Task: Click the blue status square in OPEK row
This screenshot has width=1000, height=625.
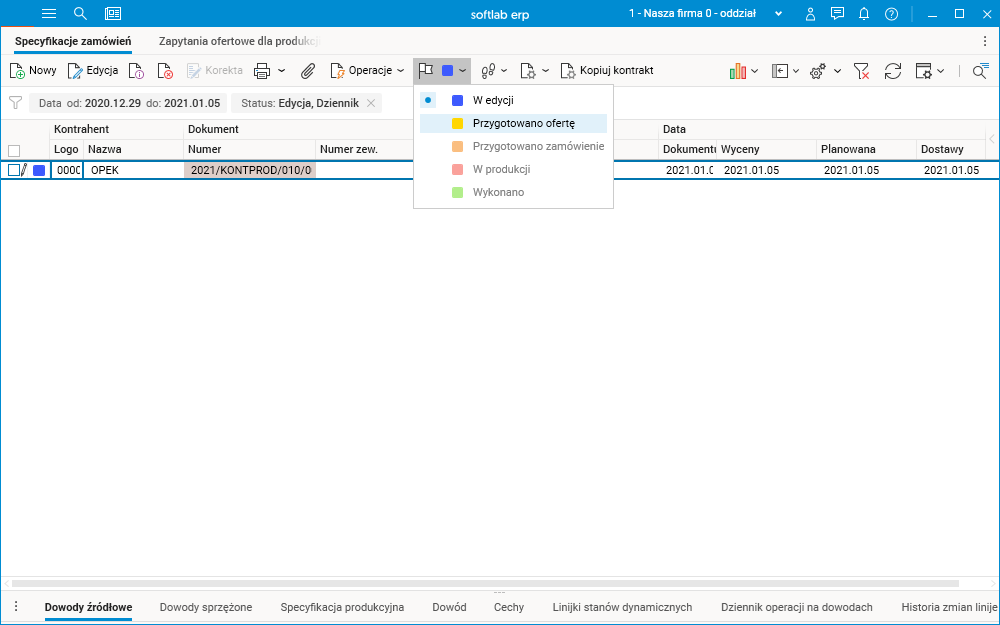Action: pos(39,170)
